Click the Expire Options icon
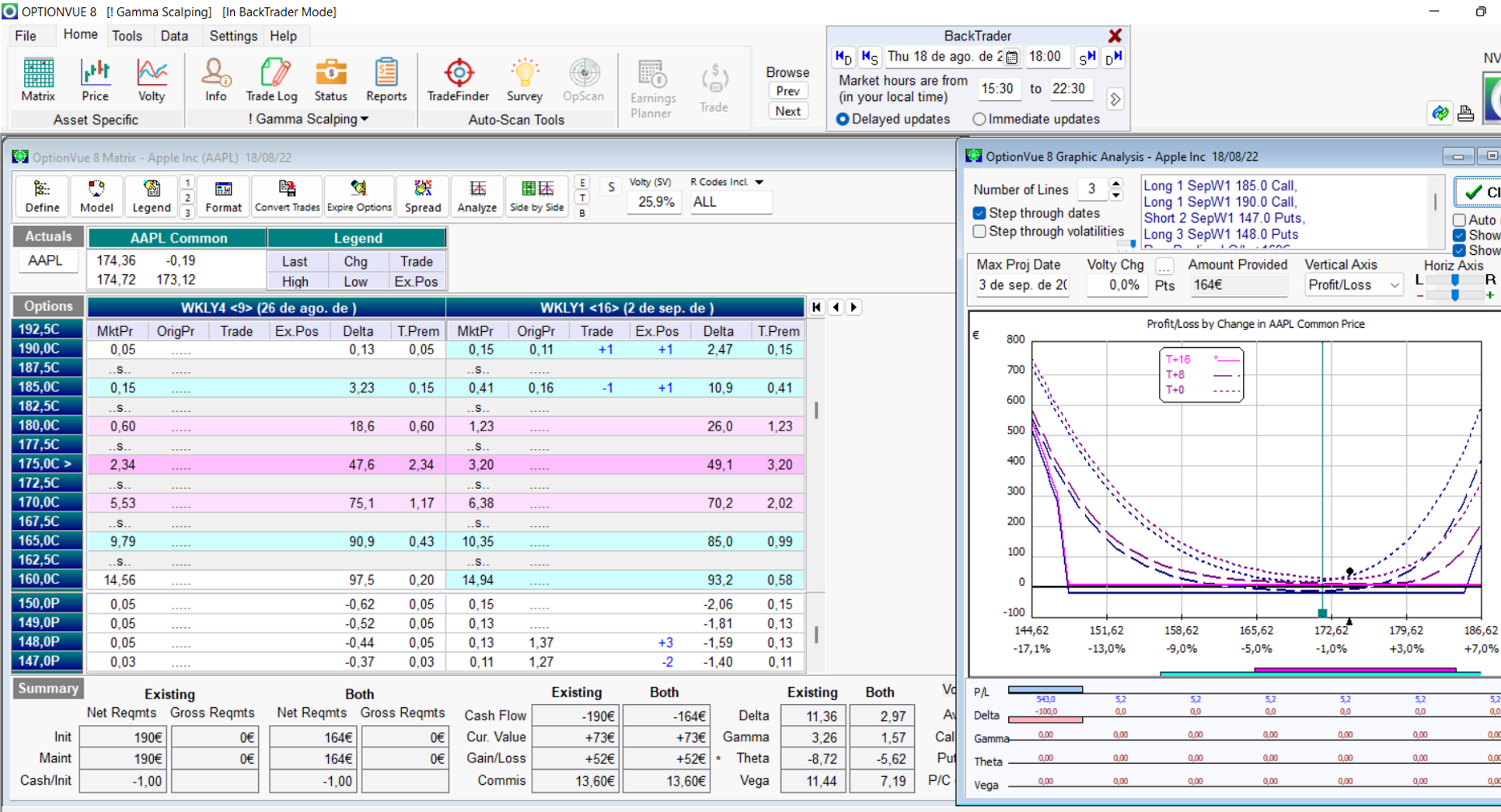Image resolution: width=1501 pixels, height=812 pixels. pos(359,196)
